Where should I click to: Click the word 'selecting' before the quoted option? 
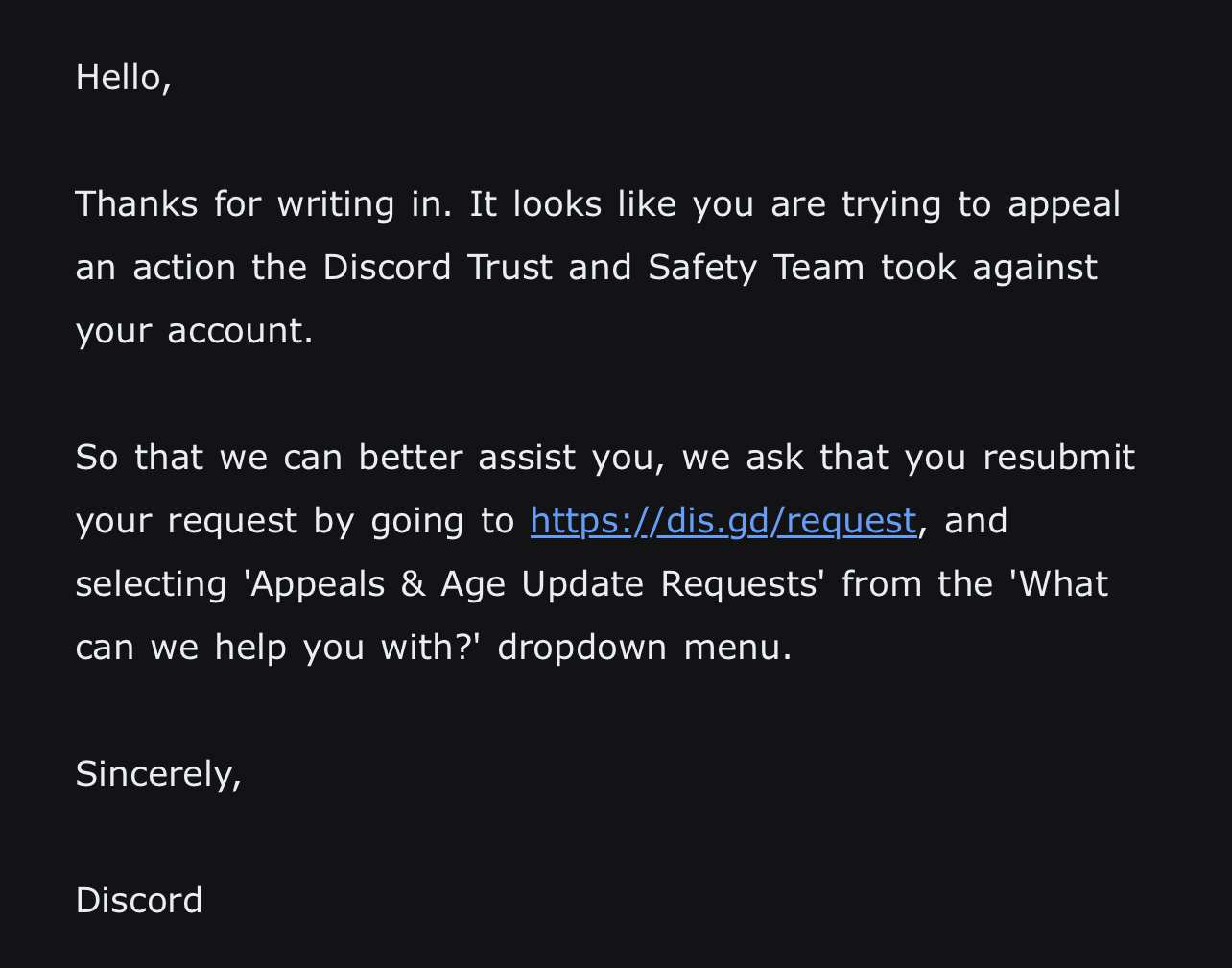tap(151, 584)
